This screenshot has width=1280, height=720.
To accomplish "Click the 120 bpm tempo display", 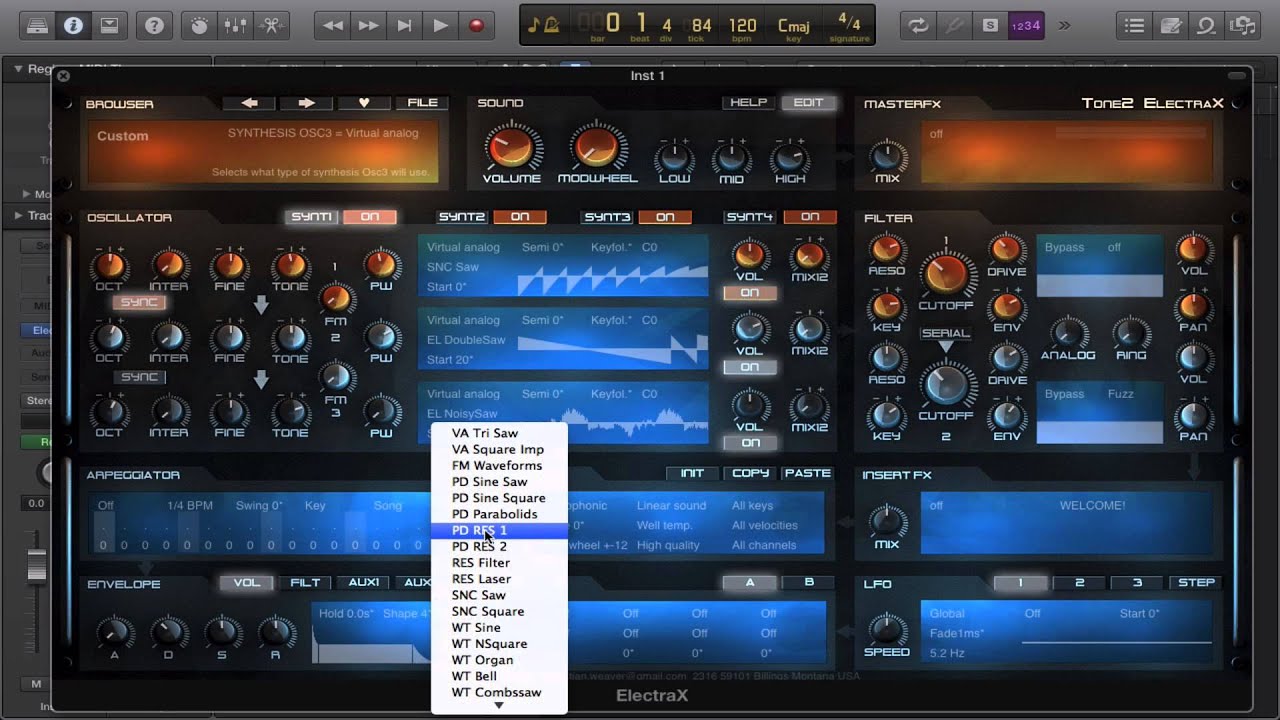I will [x=743, y=26].
